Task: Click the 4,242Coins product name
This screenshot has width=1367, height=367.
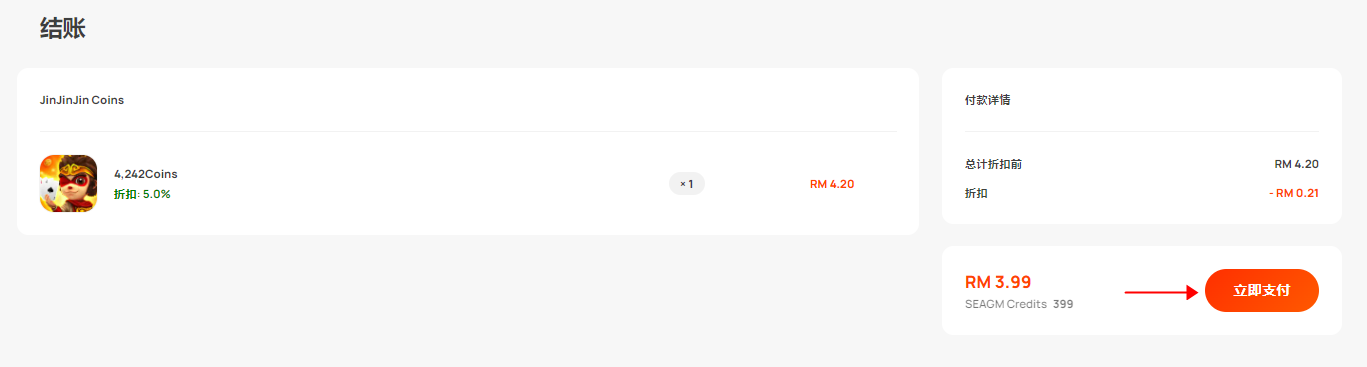Action: click(146, 174)
